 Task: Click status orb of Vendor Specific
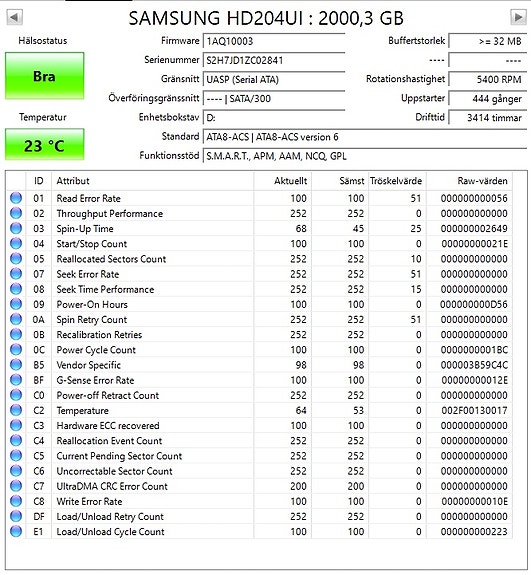(x=16, y=365)
